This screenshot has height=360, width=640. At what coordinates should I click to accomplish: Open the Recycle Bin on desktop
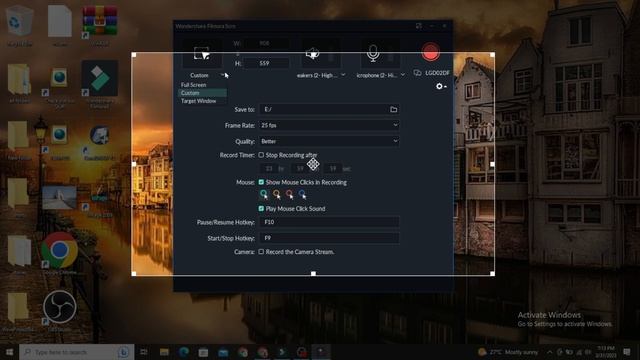coord(19,25)
